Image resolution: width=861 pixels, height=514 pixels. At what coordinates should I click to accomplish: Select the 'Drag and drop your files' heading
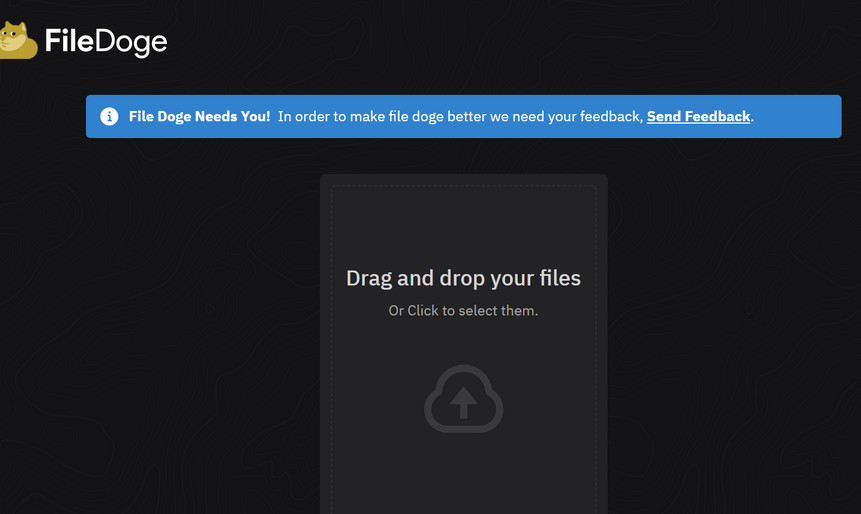pos(463,278)
